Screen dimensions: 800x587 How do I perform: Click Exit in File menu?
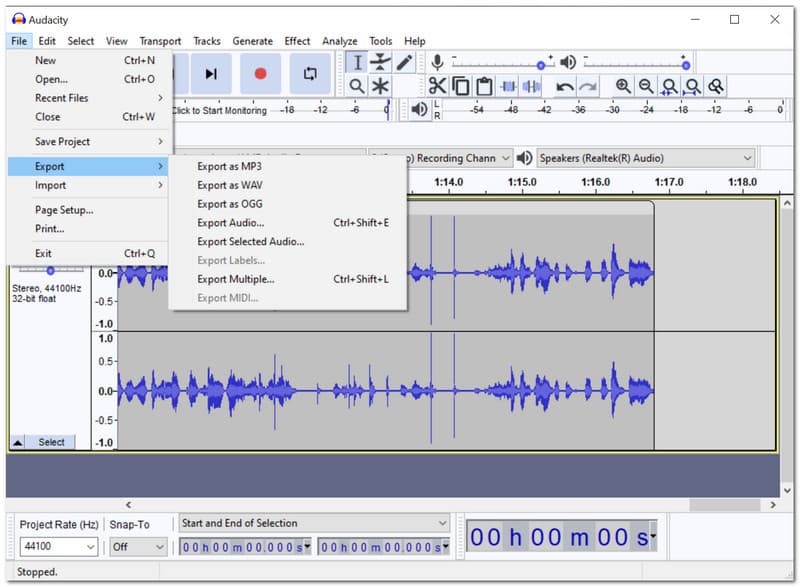pos(88,253)
